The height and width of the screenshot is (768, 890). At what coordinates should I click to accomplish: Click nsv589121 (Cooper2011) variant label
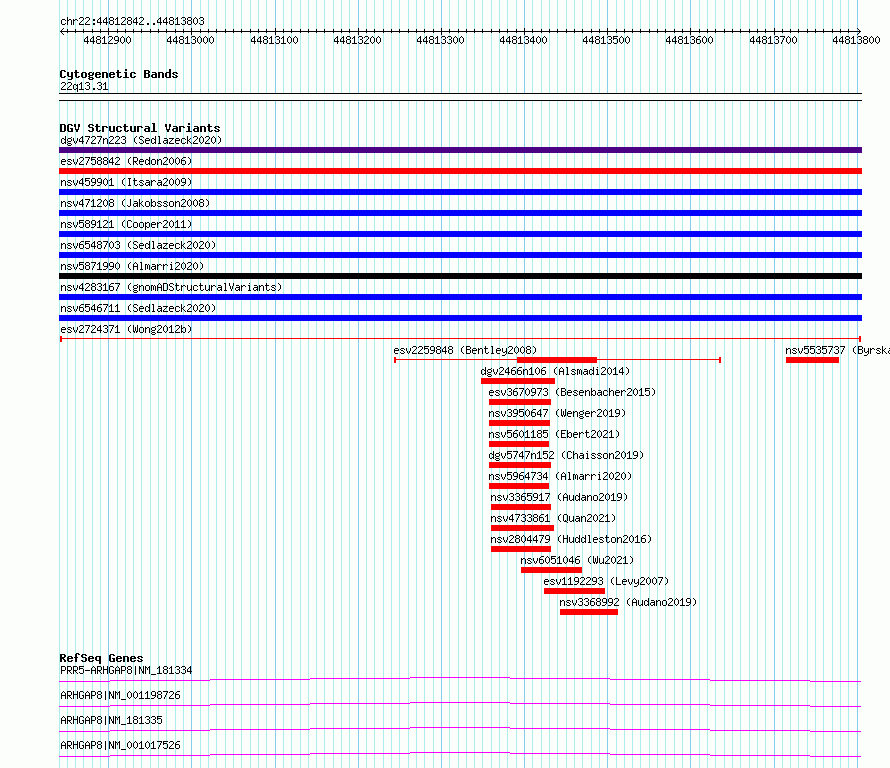[126, 224]
